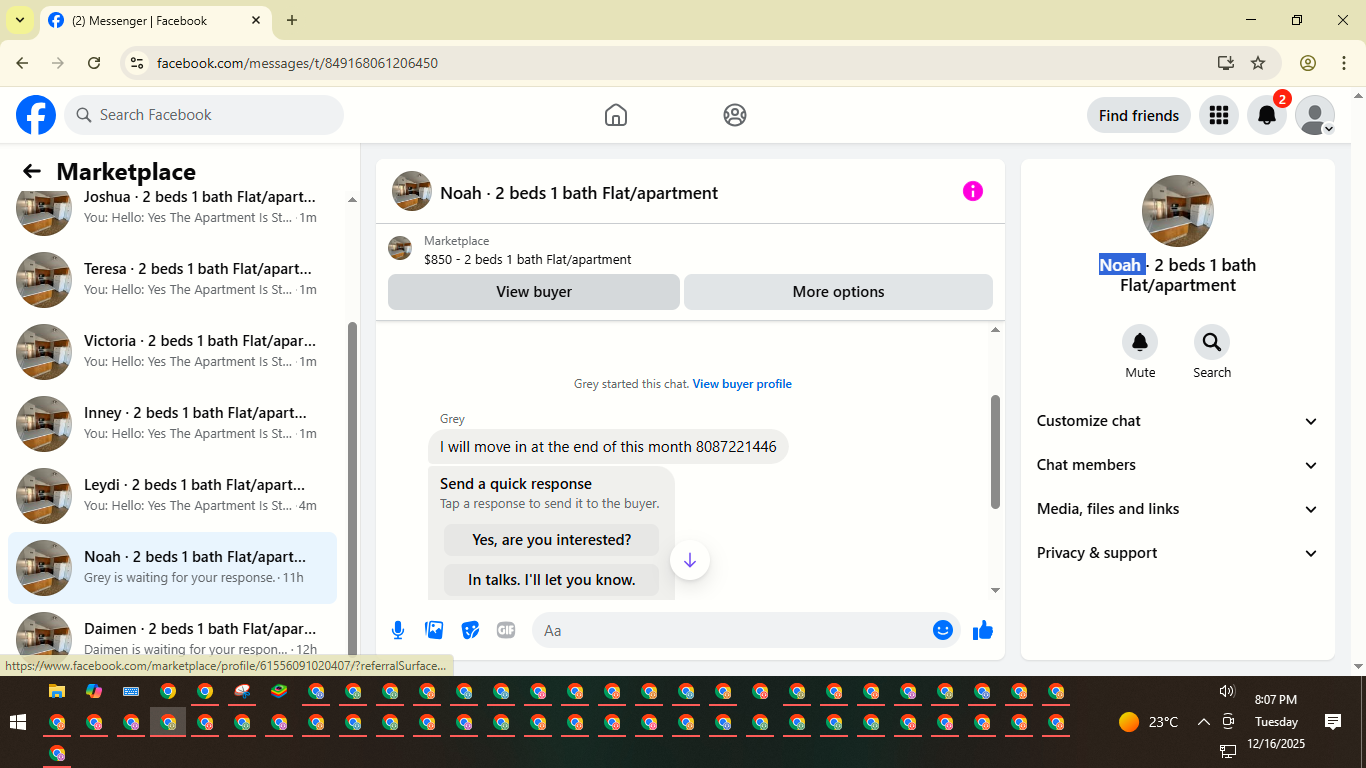Open Leydi's apartment conversation
1366x768 pixels.
pyautogui.click(x=172, y=495)
